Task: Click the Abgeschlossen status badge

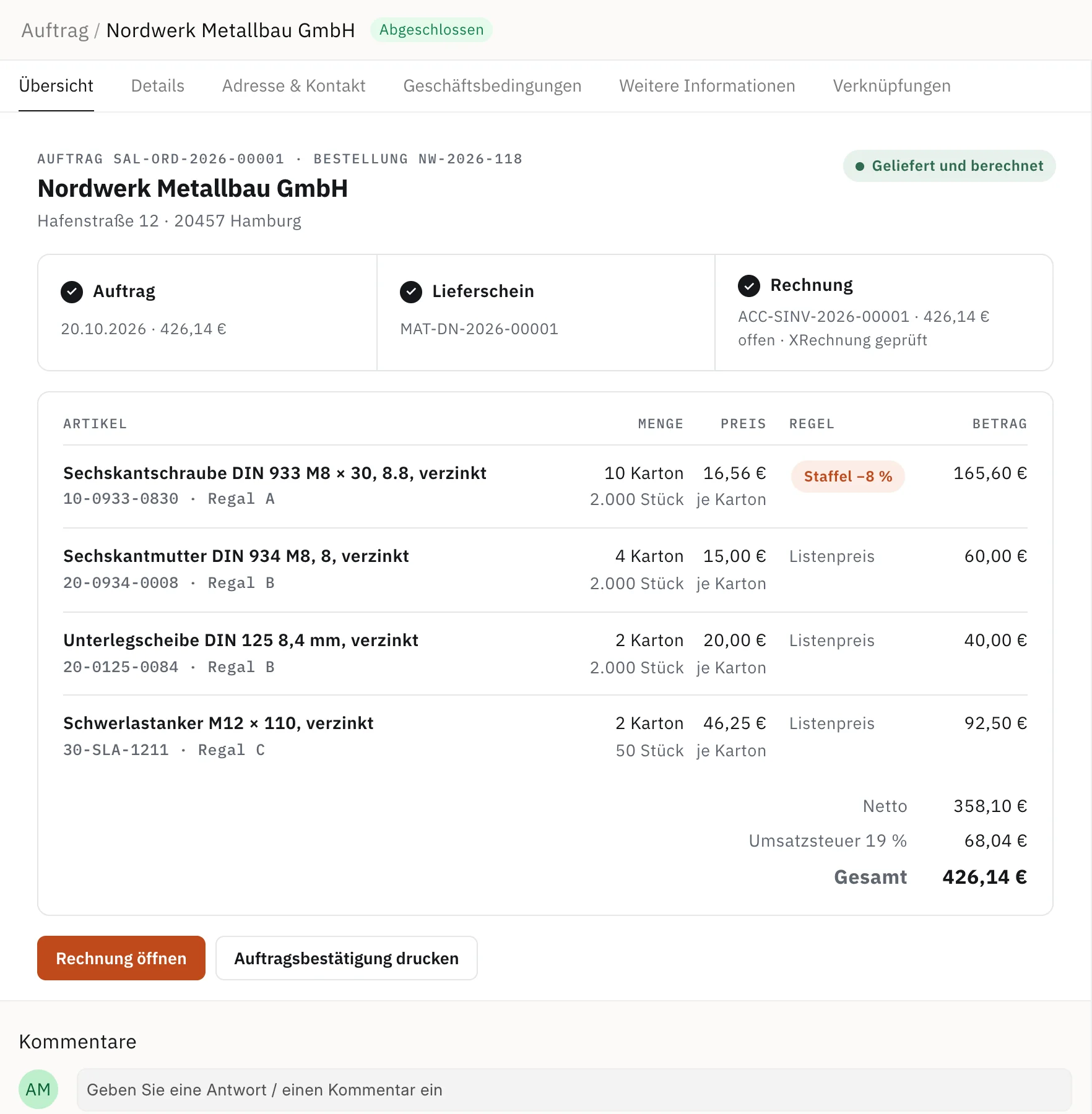Action: point(431,30)
